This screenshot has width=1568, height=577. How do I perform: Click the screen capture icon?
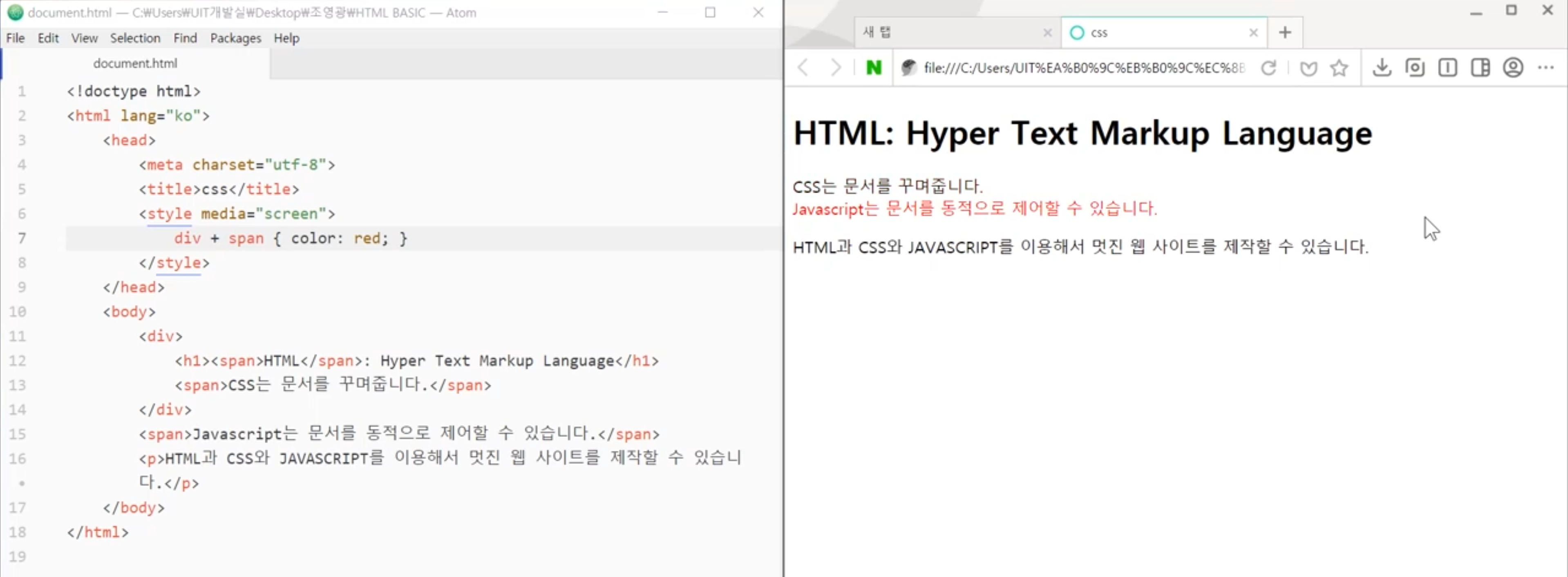point(1415,67)
